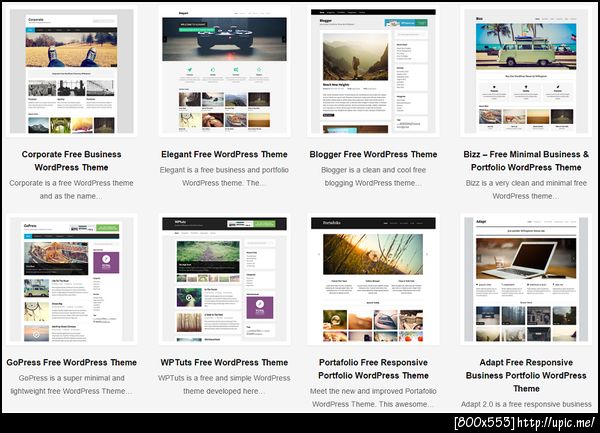
Task: Open the Bizz theme preview thumbnail
Action: [526, 71]
